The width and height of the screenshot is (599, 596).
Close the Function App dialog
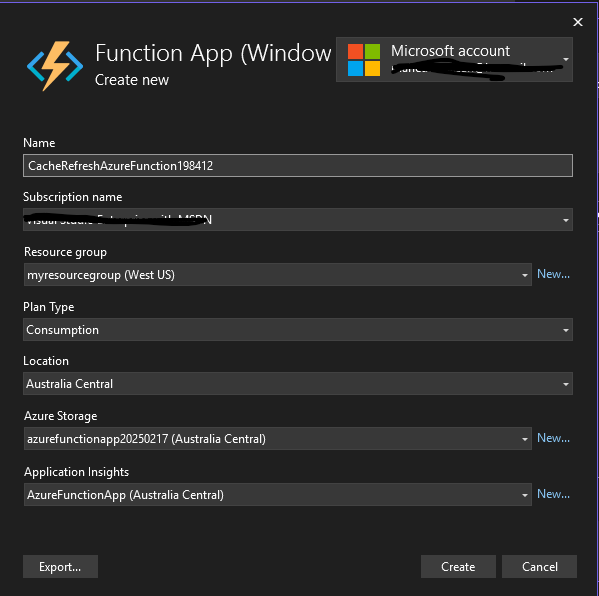[578, 22]
